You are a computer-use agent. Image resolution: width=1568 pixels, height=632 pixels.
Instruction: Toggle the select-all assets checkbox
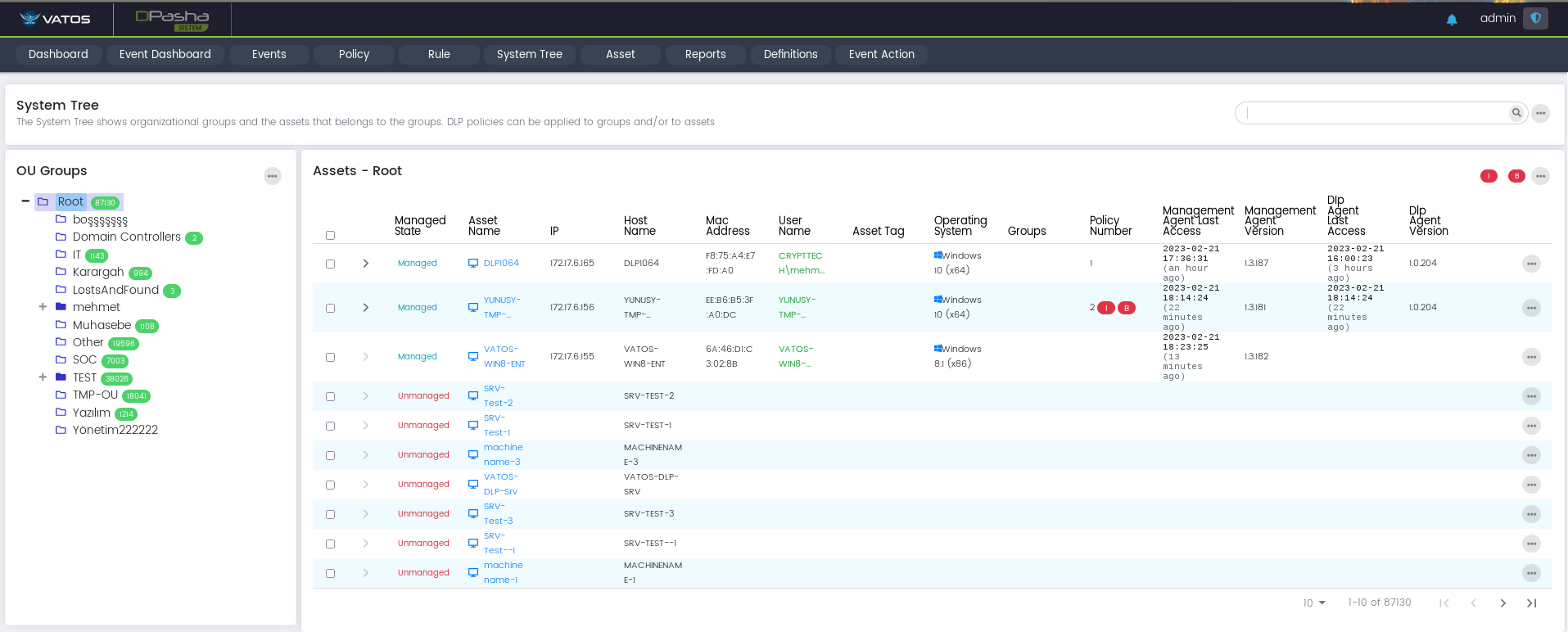331,235
